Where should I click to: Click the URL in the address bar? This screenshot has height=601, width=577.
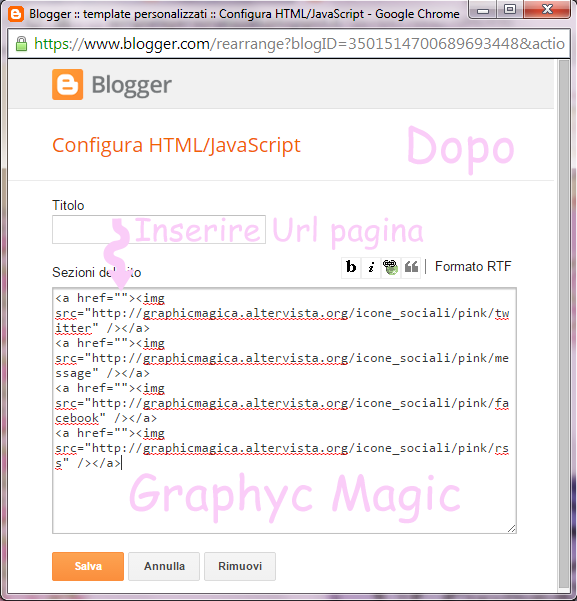point(299,44)
